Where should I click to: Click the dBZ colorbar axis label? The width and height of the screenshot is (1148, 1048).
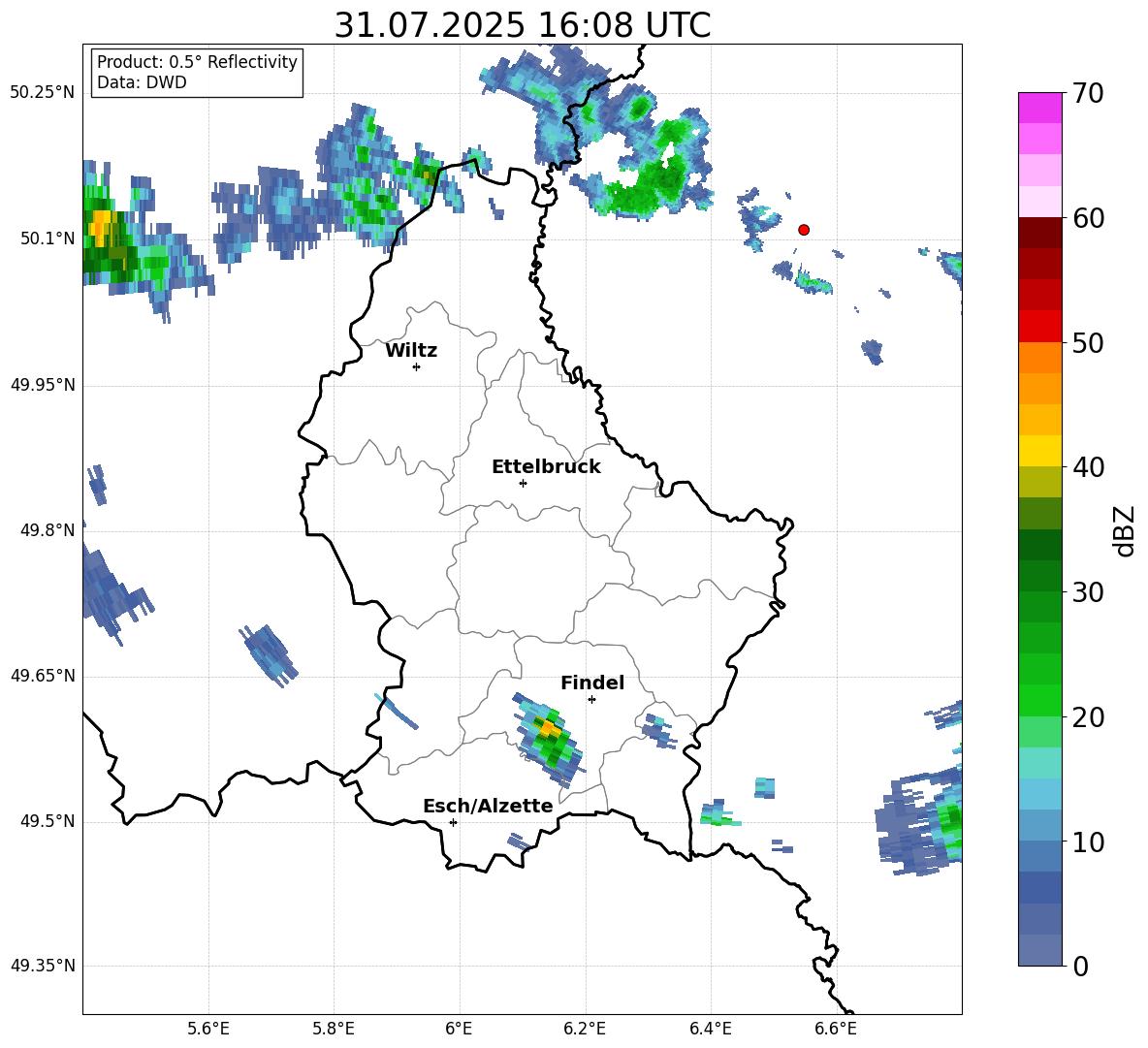[x=1125, y=530]
